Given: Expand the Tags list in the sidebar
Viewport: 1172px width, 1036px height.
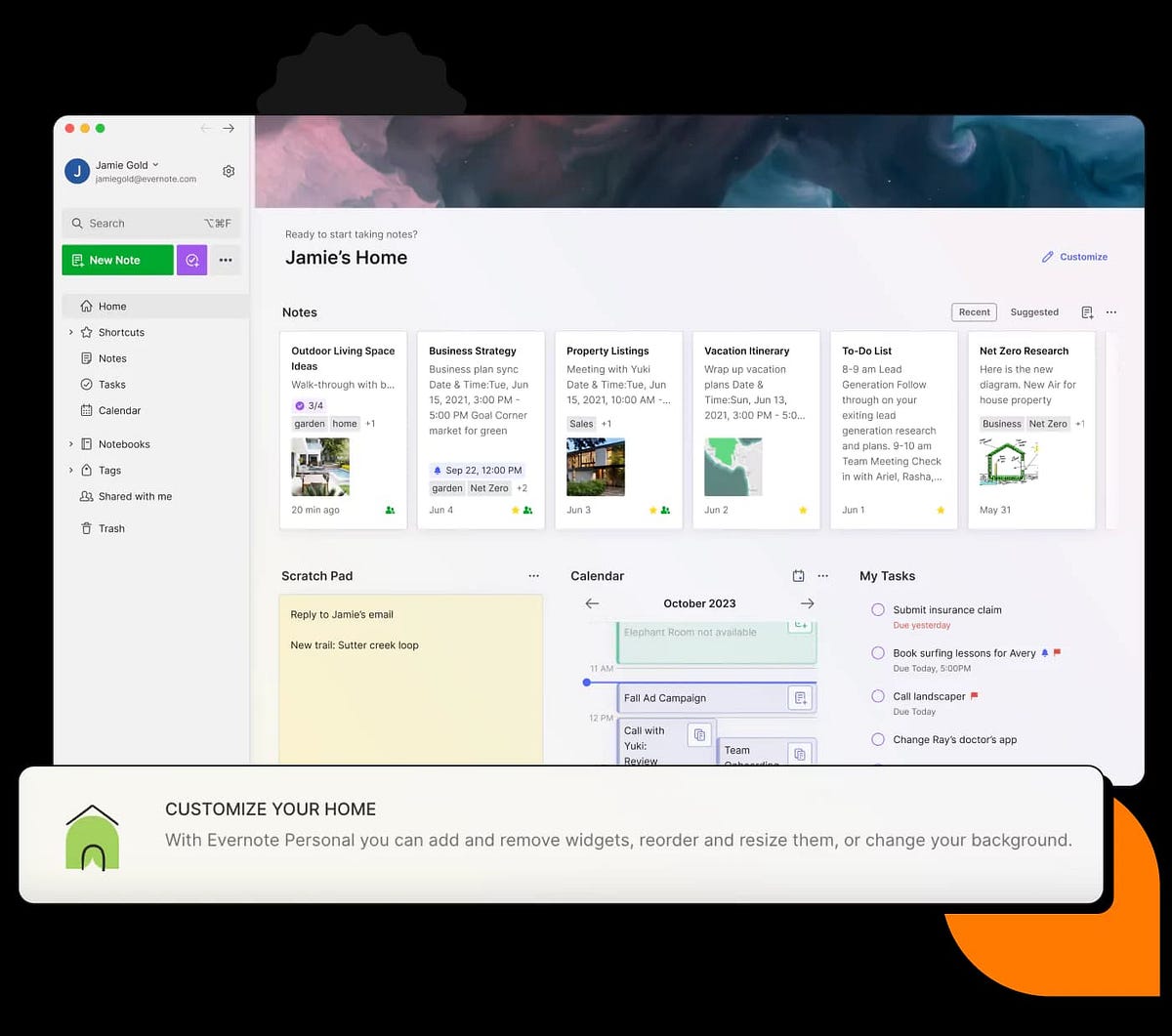Looking at the screenshot, I should 70,470.
